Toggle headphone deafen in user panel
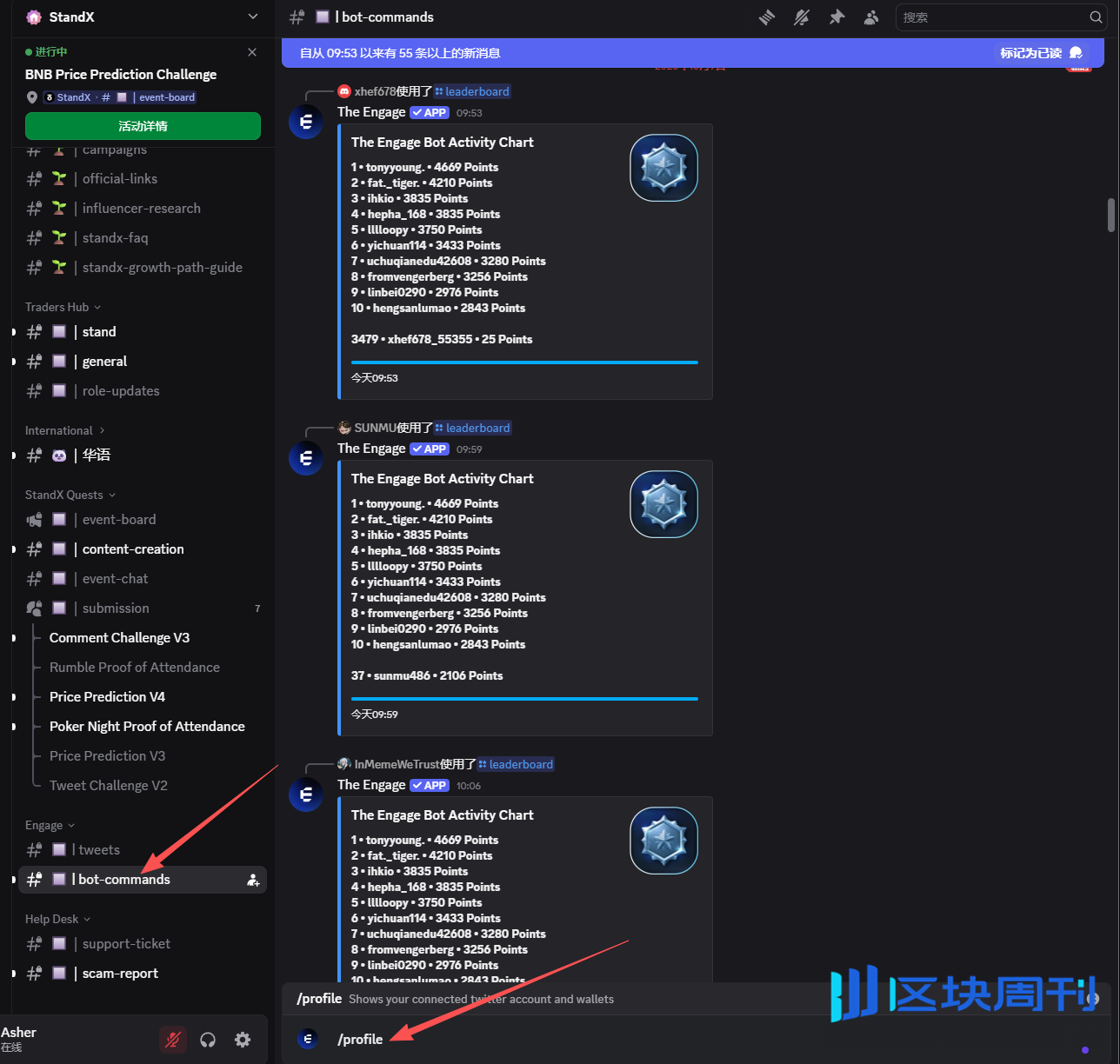 point(208,1040)
